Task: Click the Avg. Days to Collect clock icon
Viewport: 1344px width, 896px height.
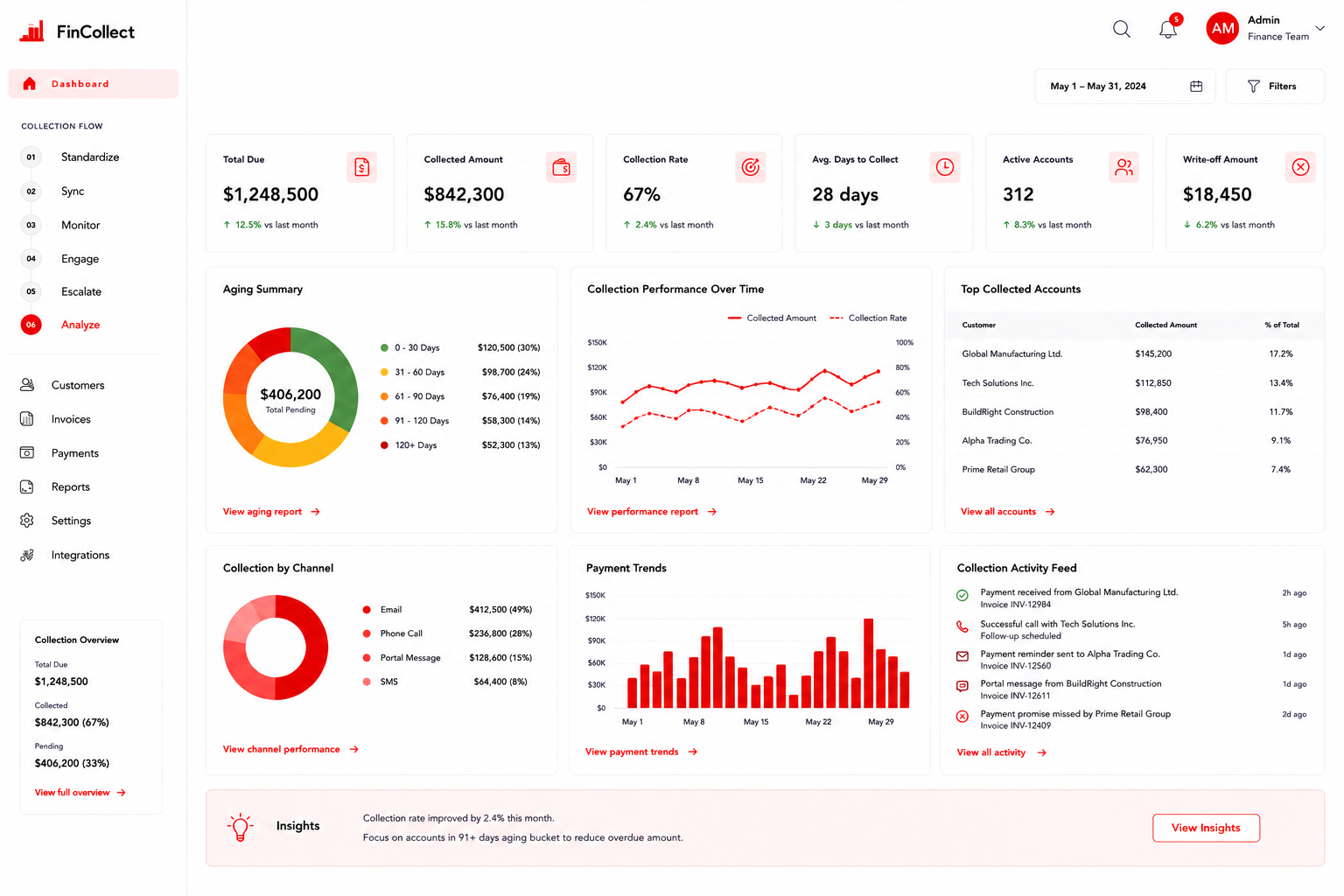Action: (x=945, y=167)
